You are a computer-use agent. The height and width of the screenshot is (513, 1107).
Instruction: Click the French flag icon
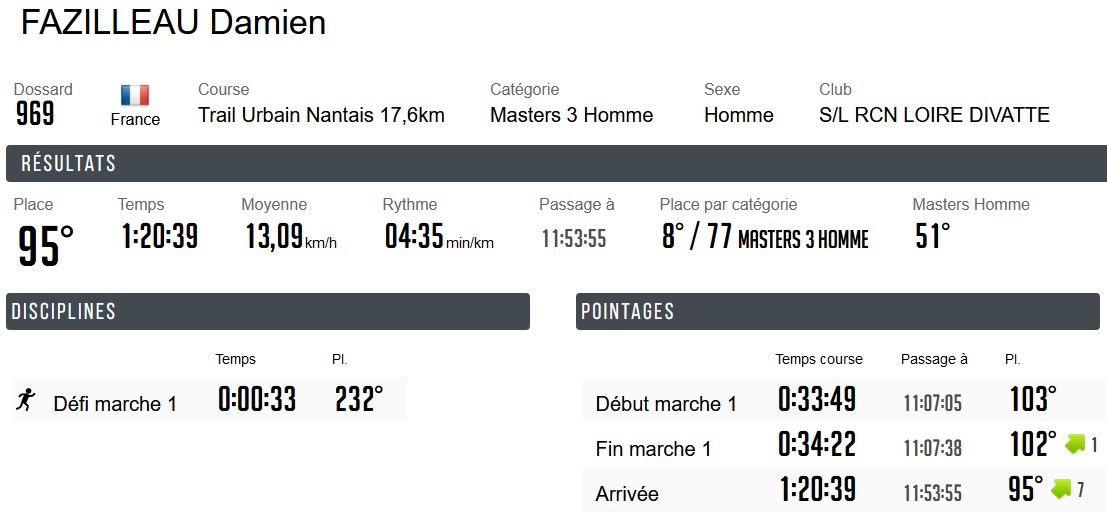135,95
